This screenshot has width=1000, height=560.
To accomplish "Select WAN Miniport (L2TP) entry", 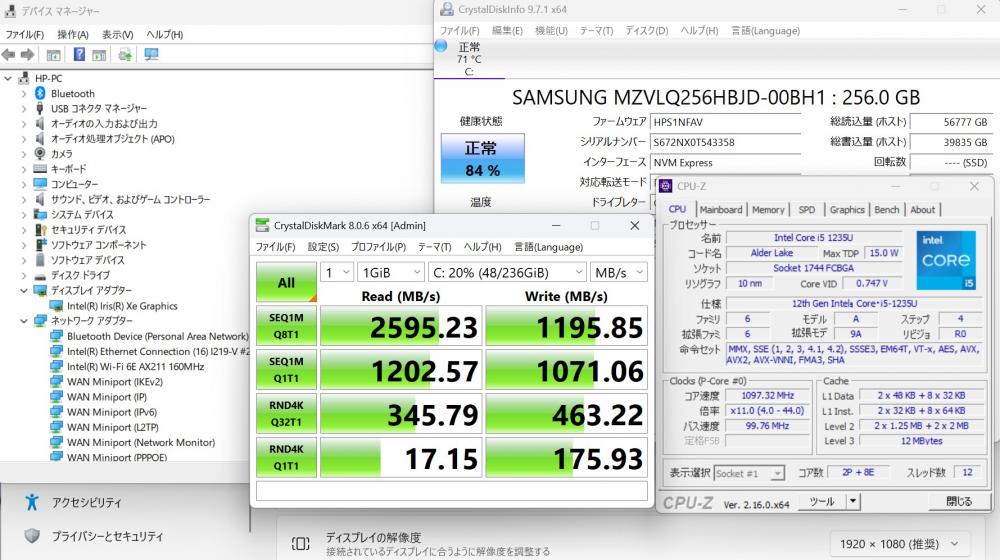I will tap(113, 427).
